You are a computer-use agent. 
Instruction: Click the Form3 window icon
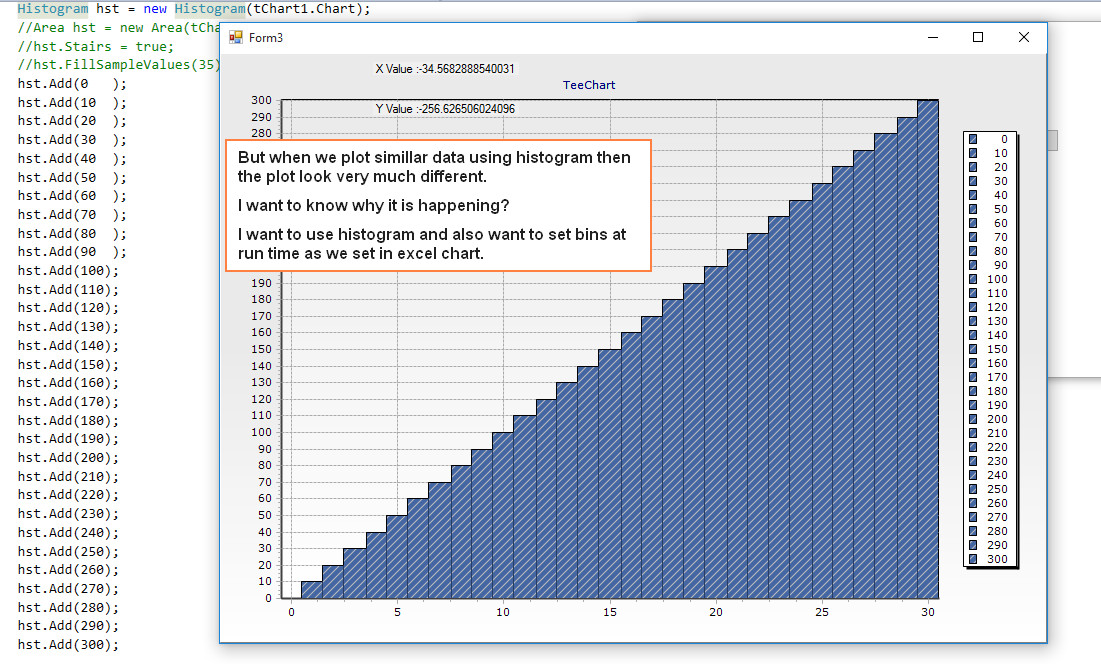click(x=236, y=37)
